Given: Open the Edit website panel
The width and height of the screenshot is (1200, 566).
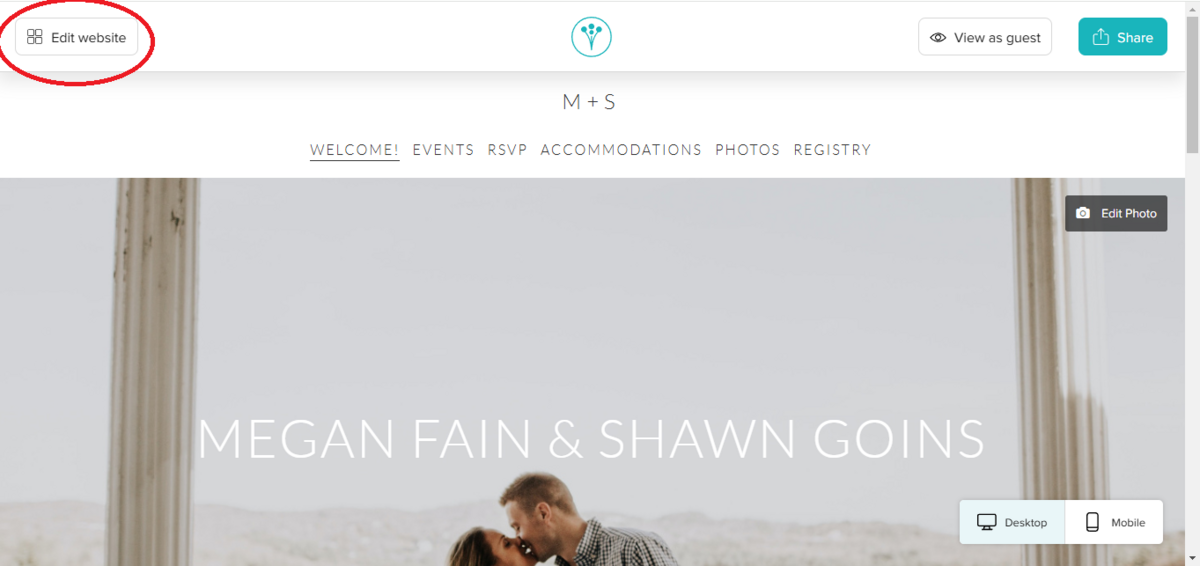Looking at the screenshot, I should [x=77, y=37].
